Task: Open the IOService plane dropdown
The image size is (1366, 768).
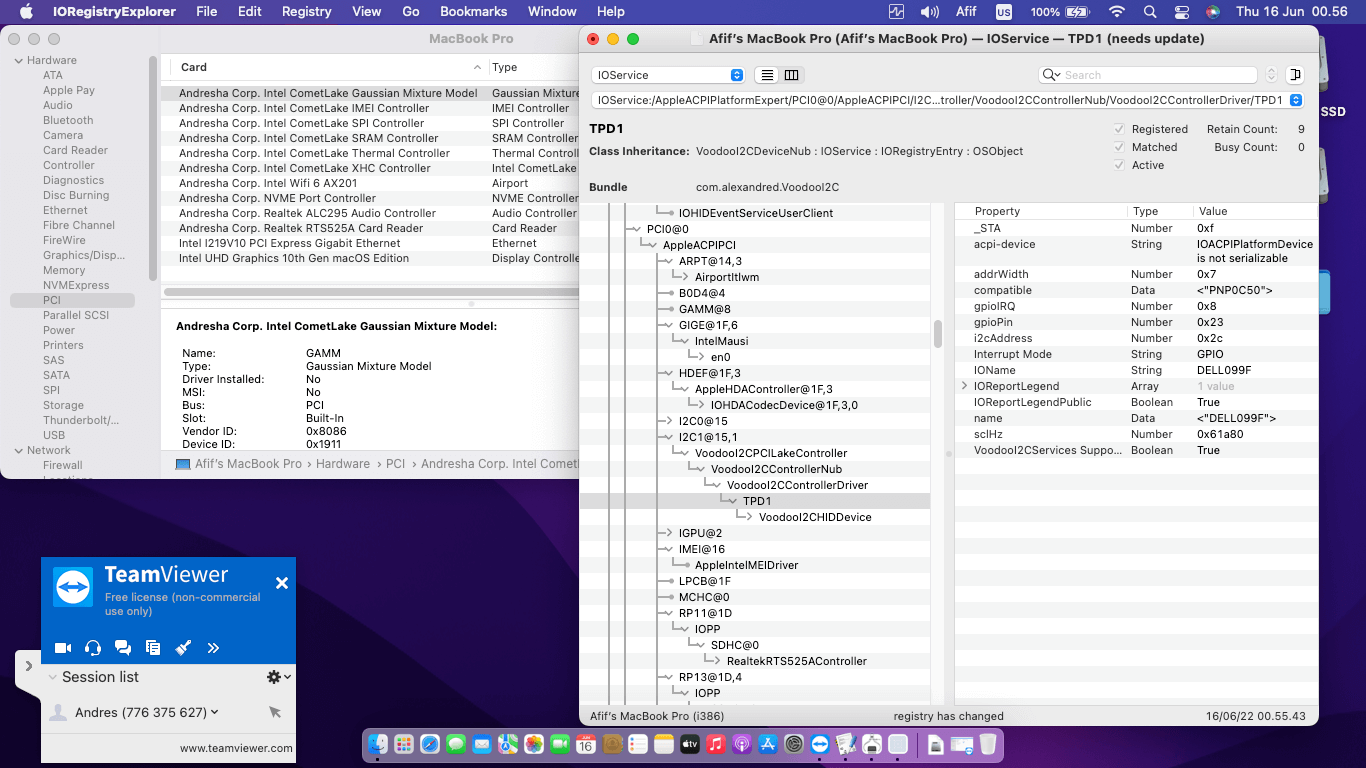Action: point(668,75)
